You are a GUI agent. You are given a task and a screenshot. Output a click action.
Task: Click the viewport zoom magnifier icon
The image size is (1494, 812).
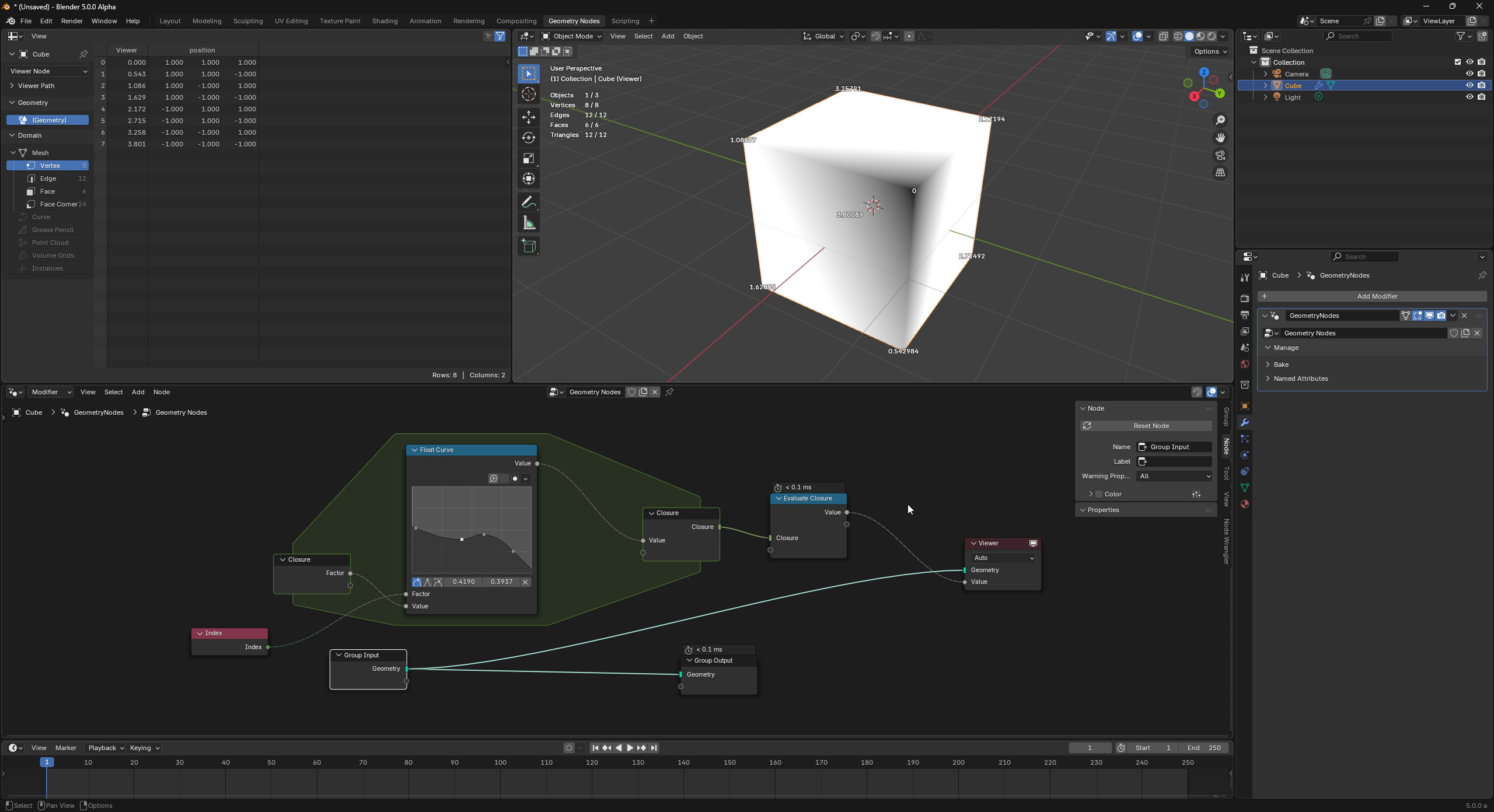[x=1220, y=120]
